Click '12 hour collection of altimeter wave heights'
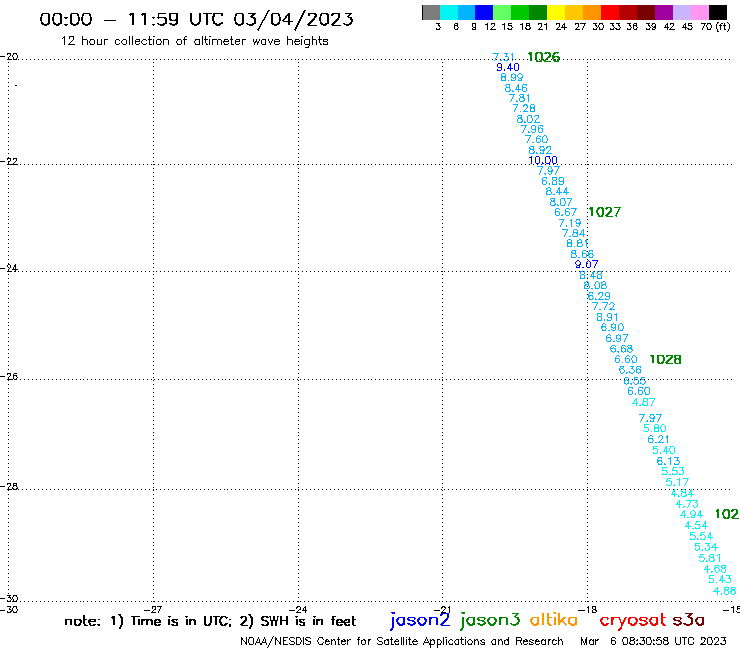The width and height of the screenshot is (740, 650). coord(194,41)
